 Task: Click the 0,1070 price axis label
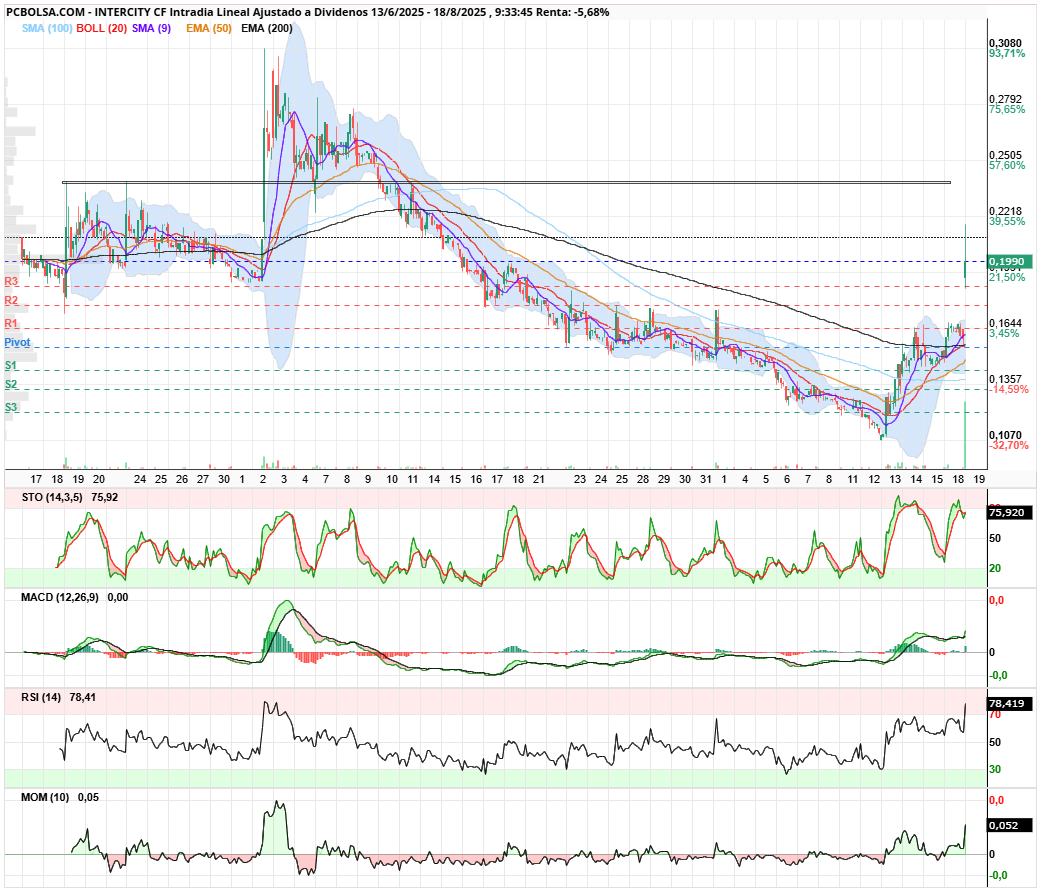(1006, 435)
